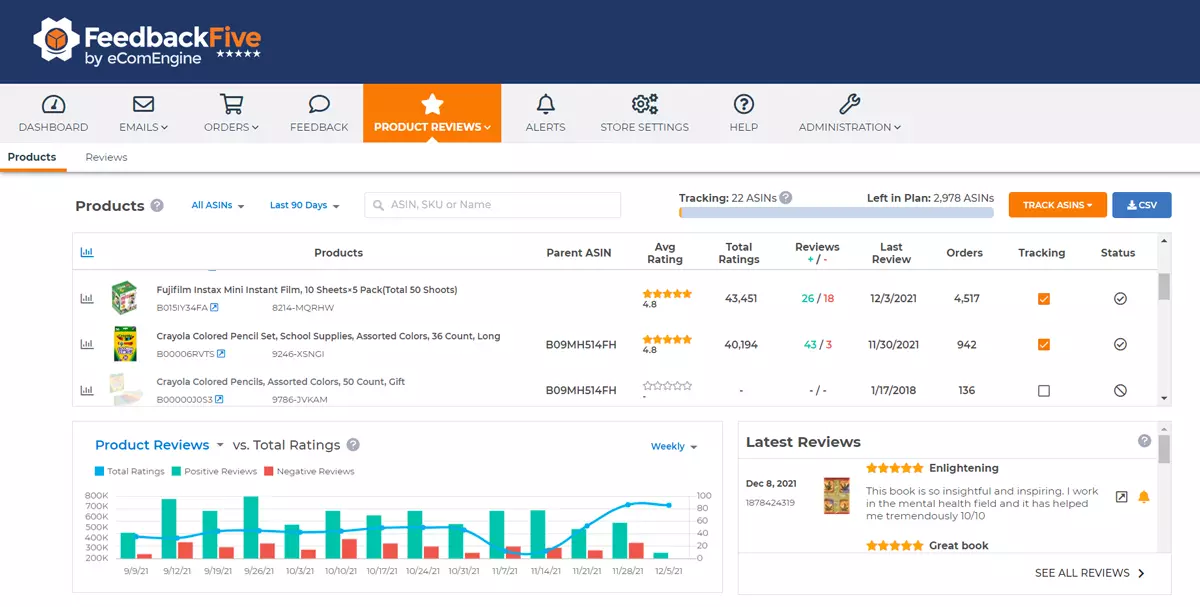Click notification bell on Enlightening review

click(x=1144, y=497)
